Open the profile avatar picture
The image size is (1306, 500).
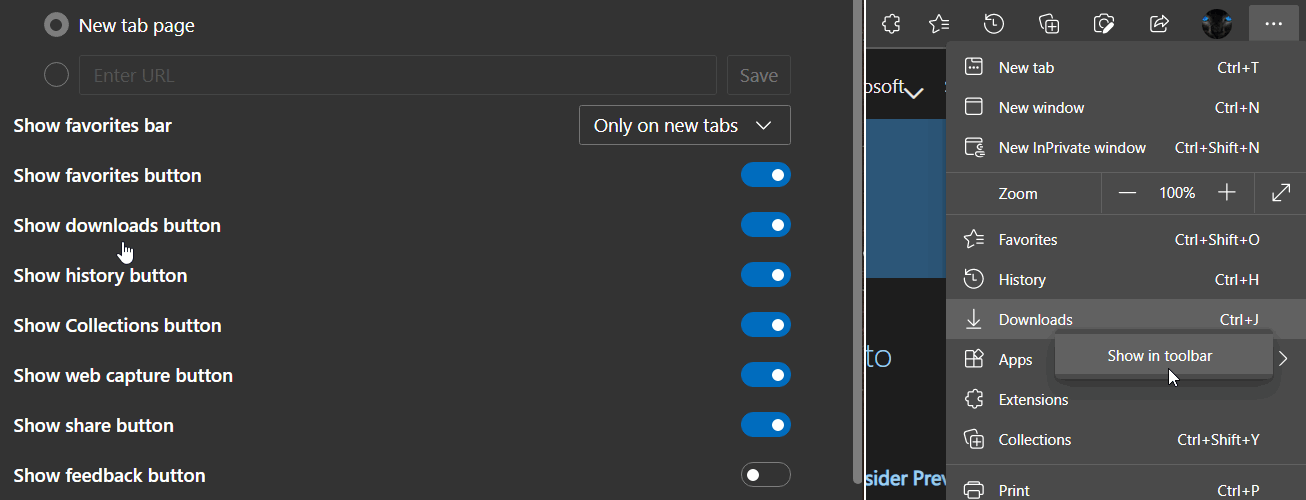coord(1217,23)
